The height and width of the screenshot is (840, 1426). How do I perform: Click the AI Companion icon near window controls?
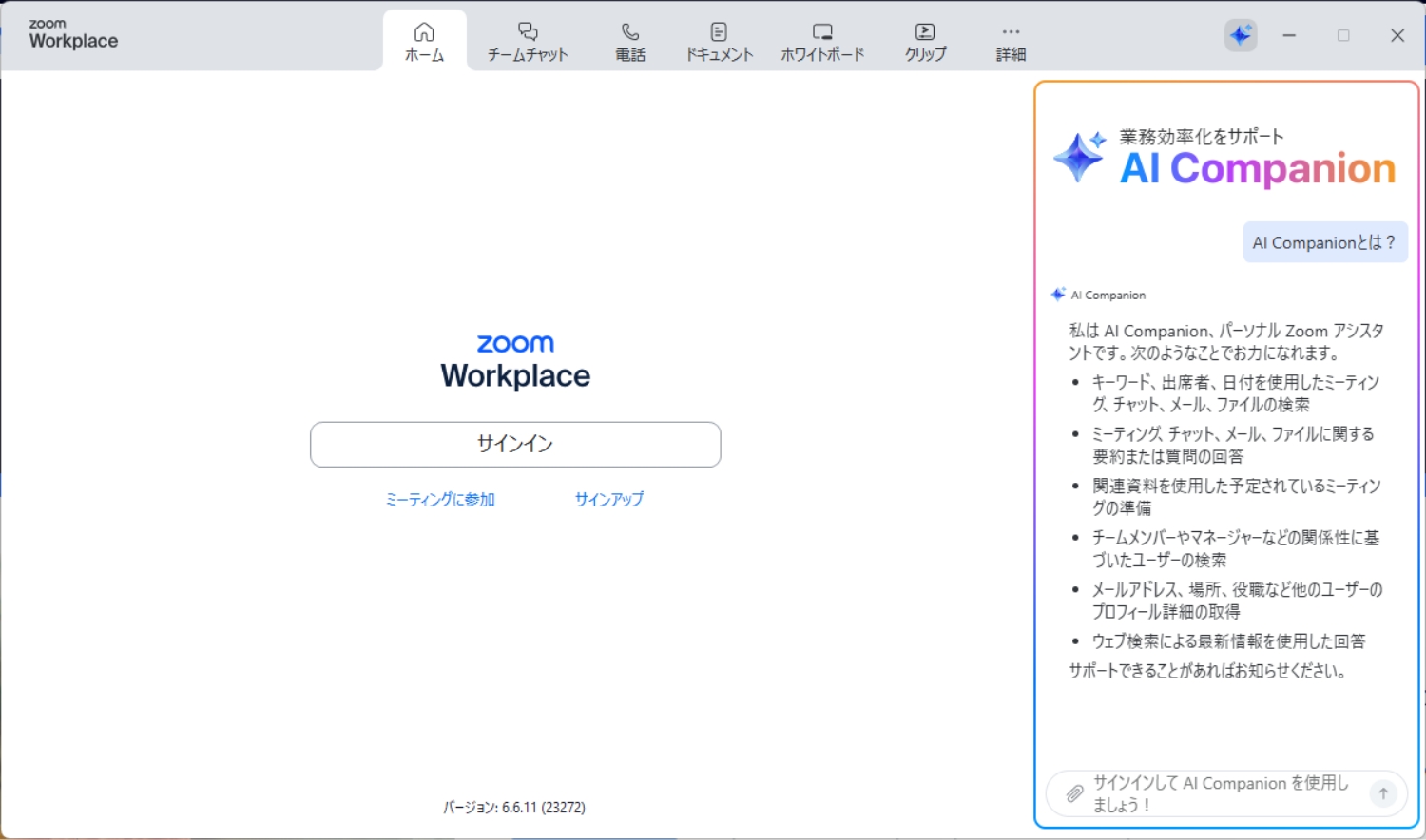[x=1241, y=35]
